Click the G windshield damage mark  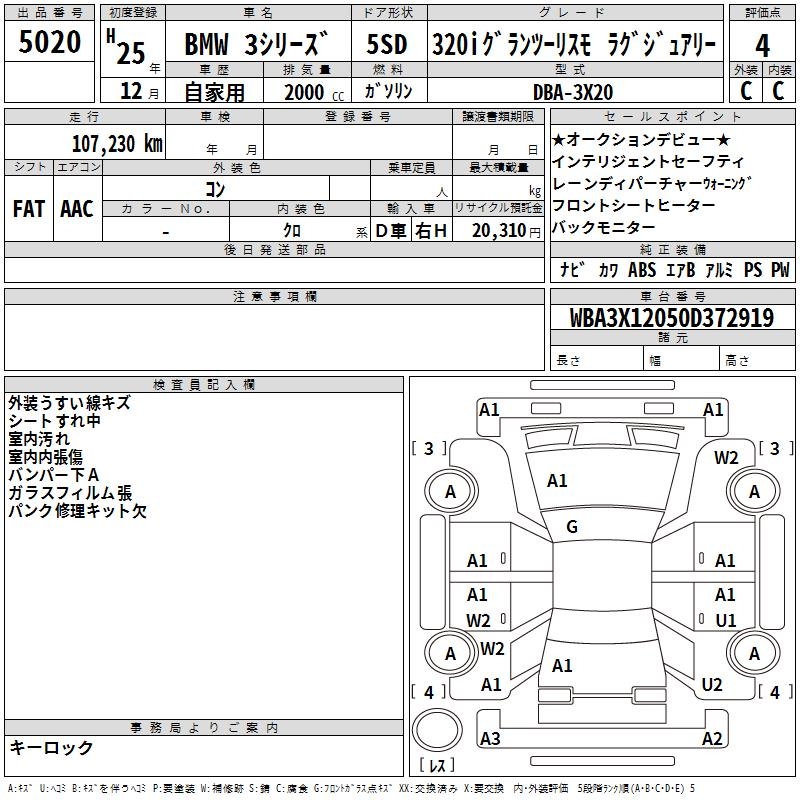[572, 526]
